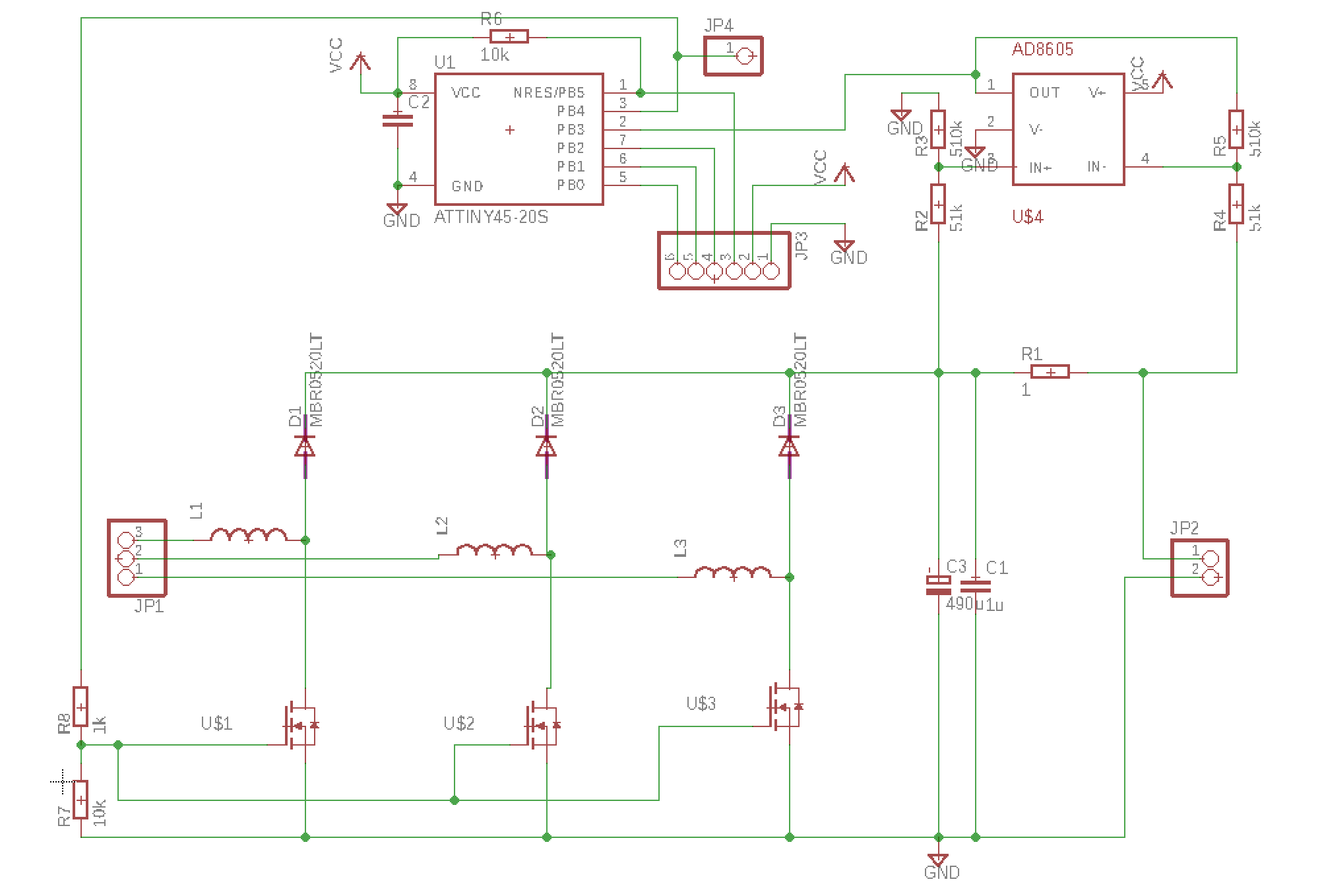Click the '10k' value under R6
Screen dimensions: 1322x896
[x=495, y=55]
